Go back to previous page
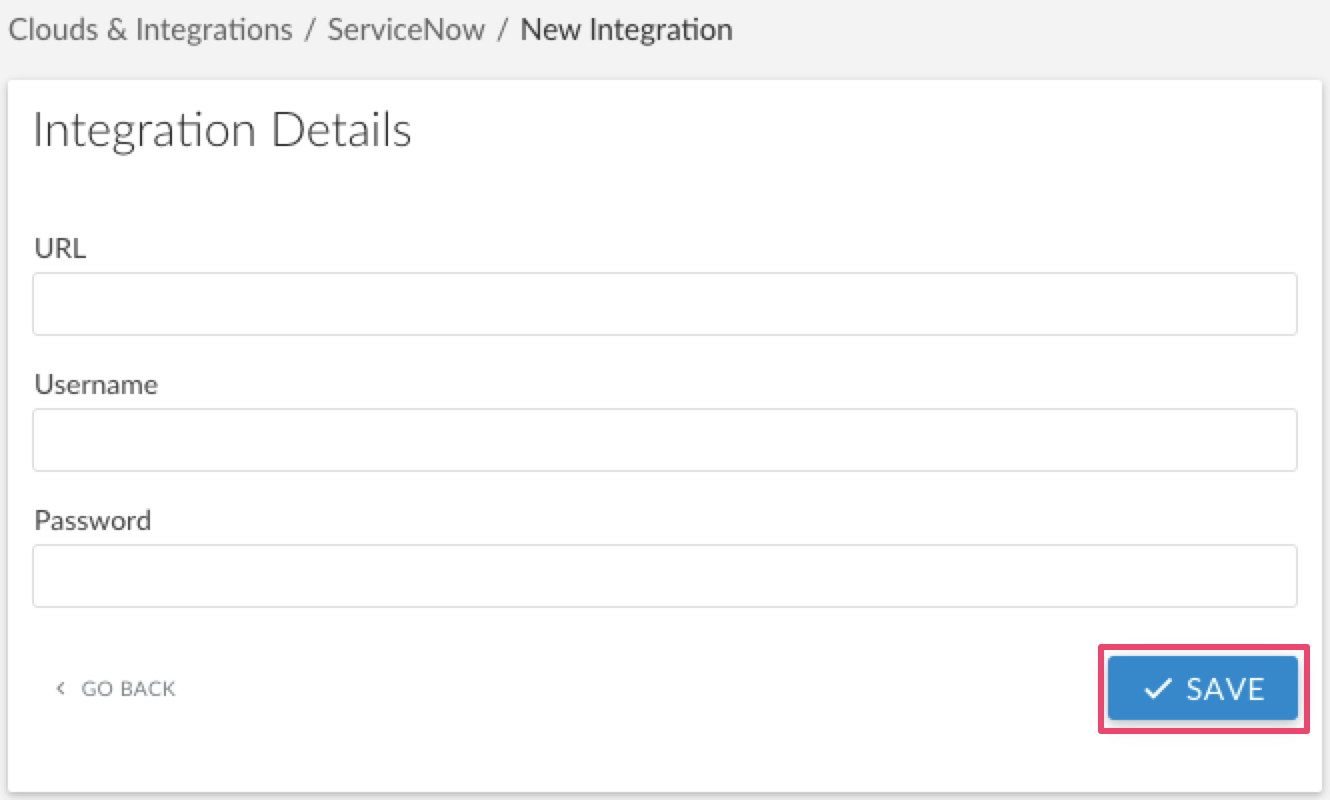This screenshot has height=800, width=1330. point(116,688)
